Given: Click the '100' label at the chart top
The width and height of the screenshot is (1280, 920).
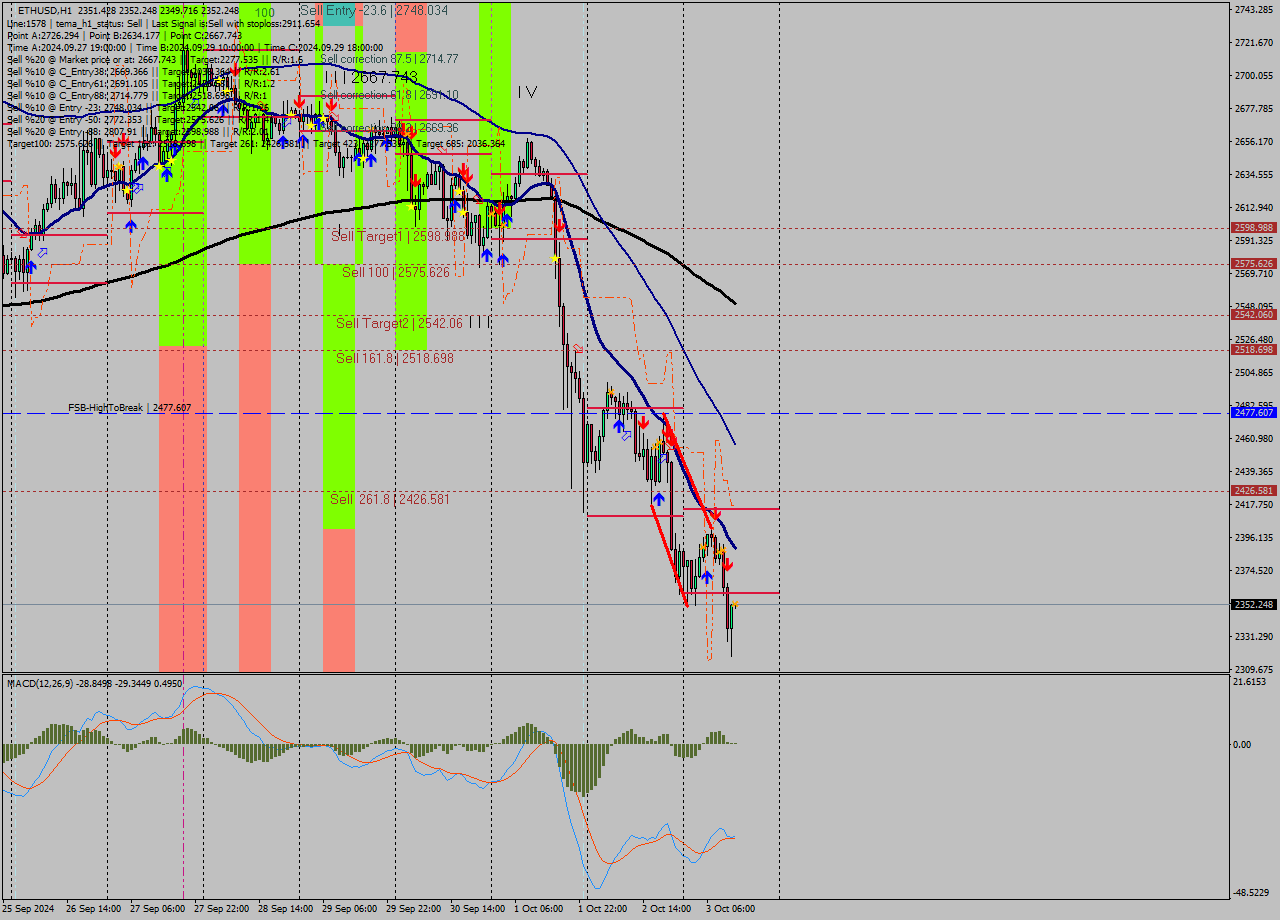Looking at the screenshot, I should pyautogui.click(x=264, y=13).
